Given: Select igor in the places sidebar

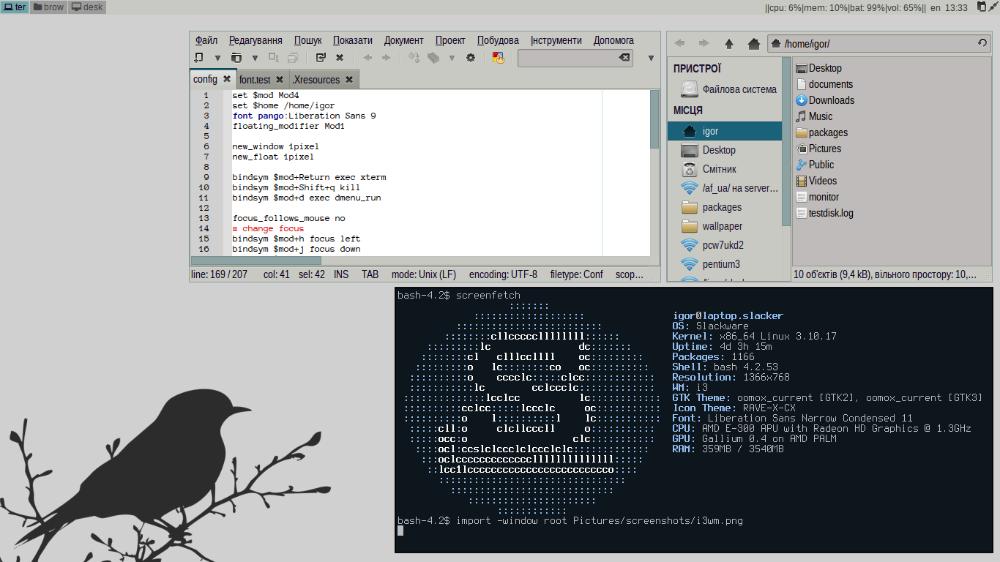Looking at the screenshot, I should tap(724, 131).
